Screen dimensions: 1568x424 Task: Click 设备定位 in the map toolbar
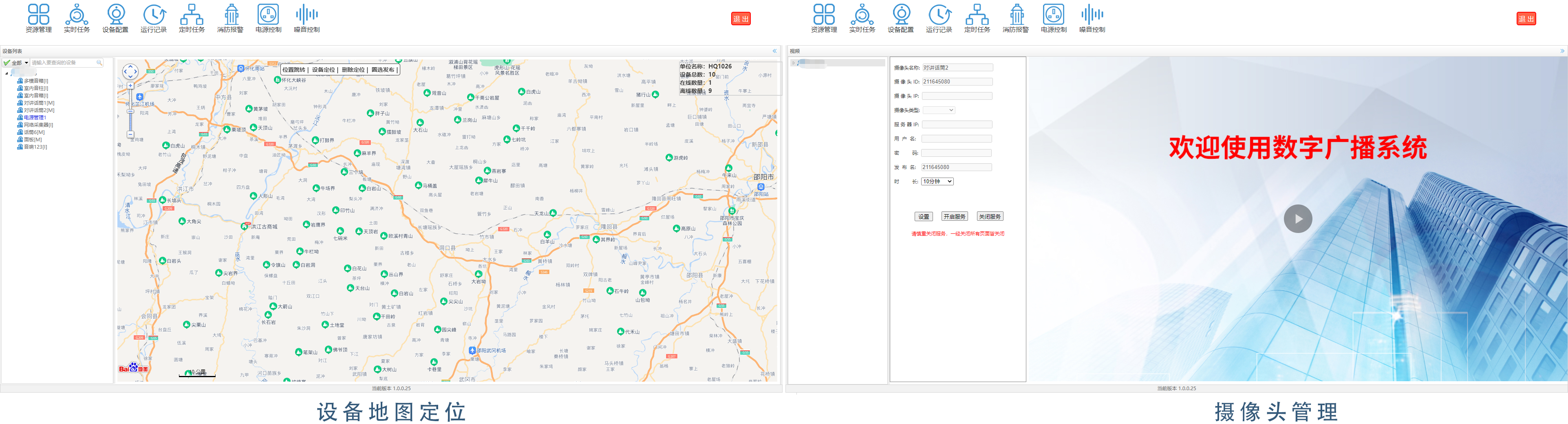(x=323, y=70)
